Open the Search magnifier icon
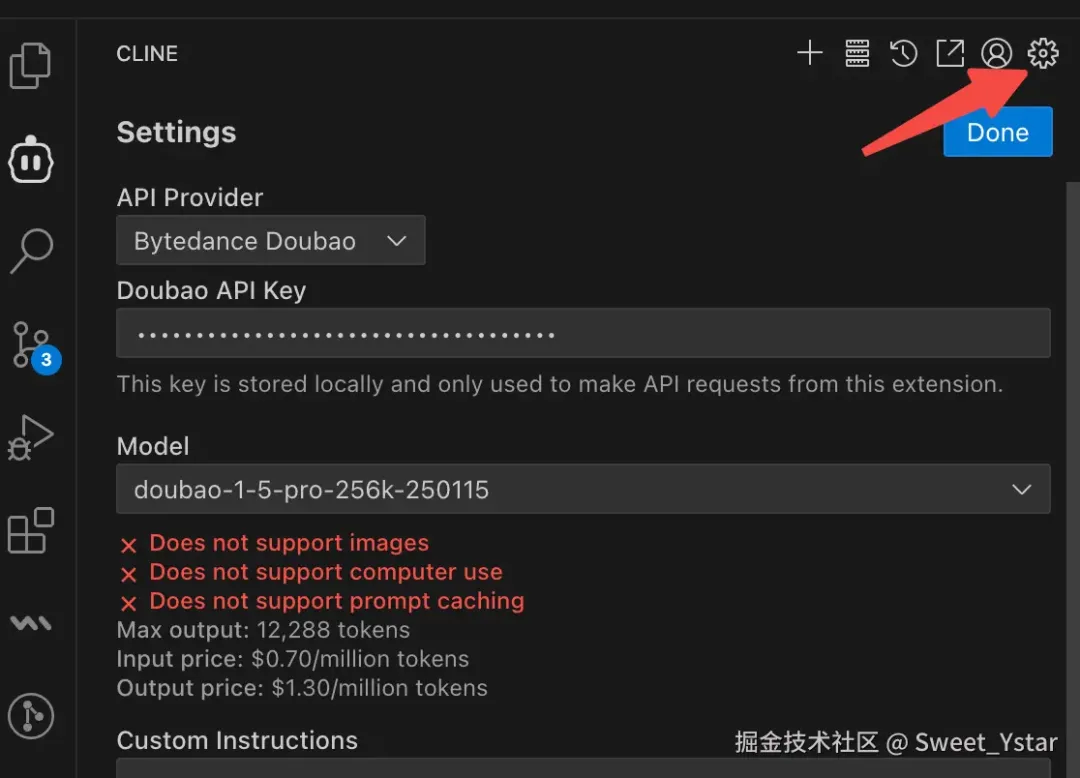The width and height of the screenshot is (1080, 778). [x=31, y=250]
